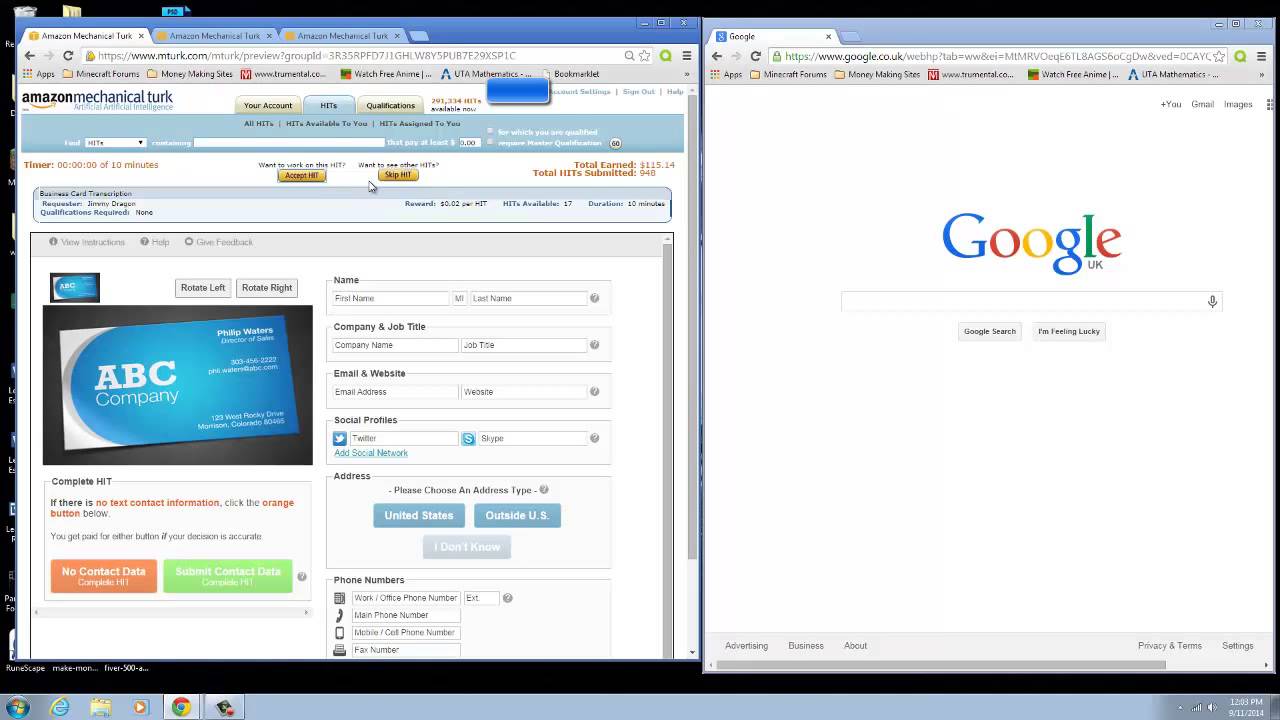
Task: Open Money Making Sites folder in Google window
Action: 877,74
